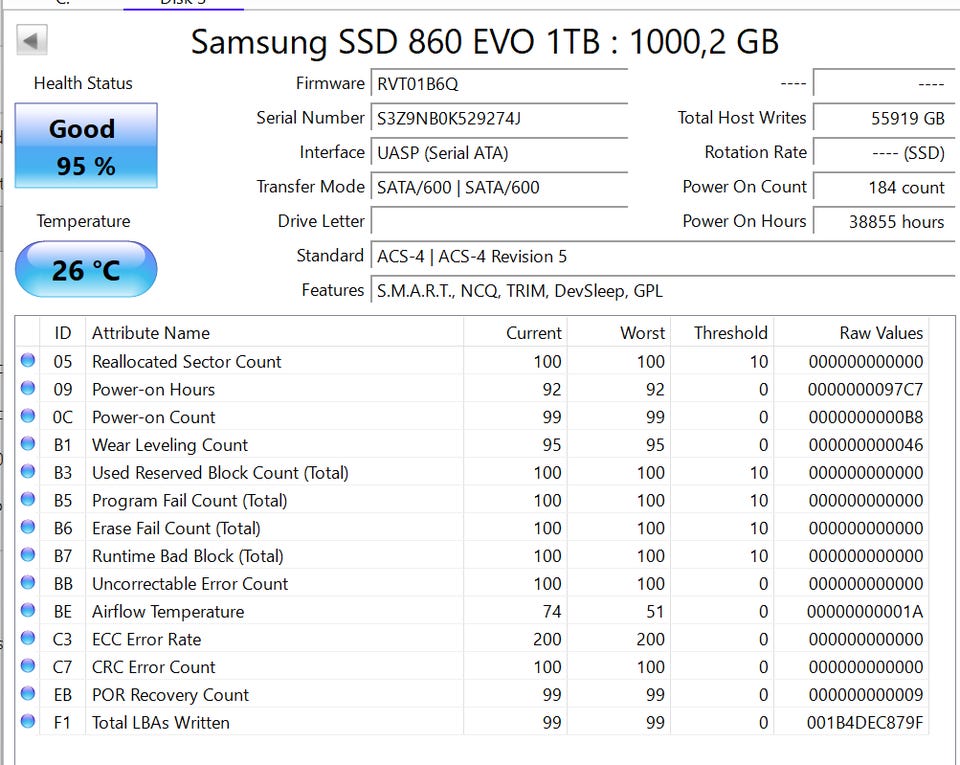Click status orb of Erase Fail Count
This screenshot has height=765, width=960.
coord(28,526)
